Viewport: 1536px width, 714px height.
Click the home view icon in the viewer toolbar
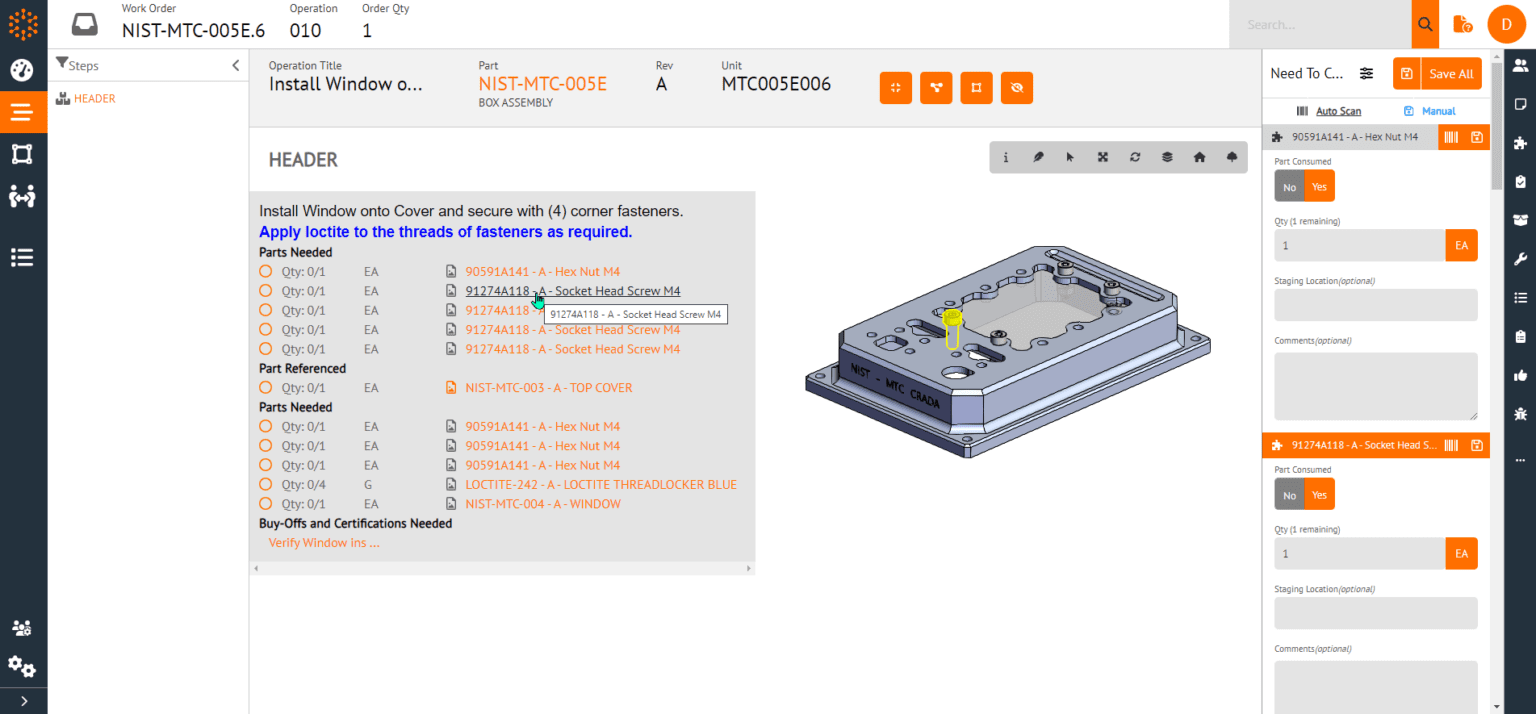pos(1199,157)
